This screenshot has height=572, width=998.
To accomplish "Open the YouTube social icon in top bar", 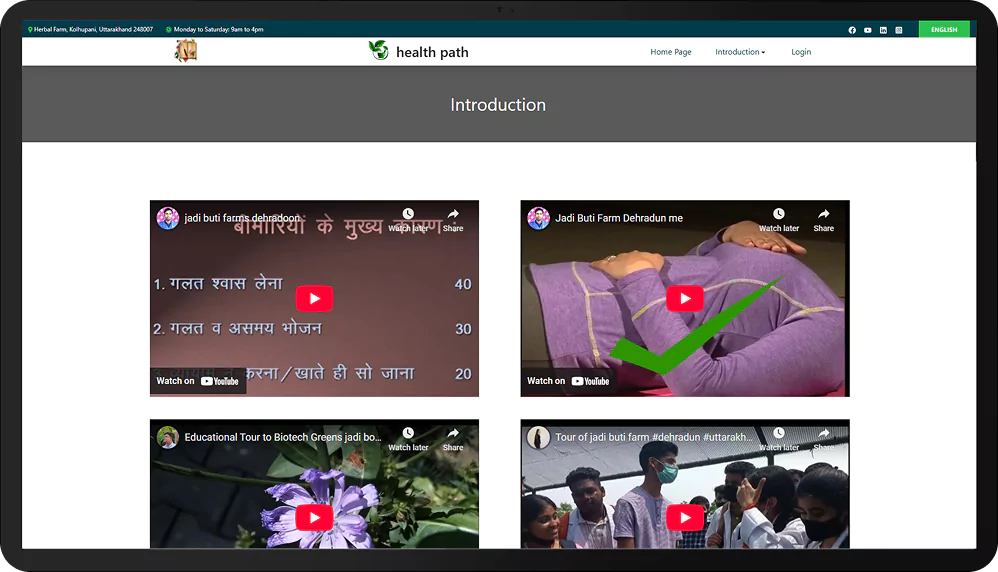I will 868,30.
